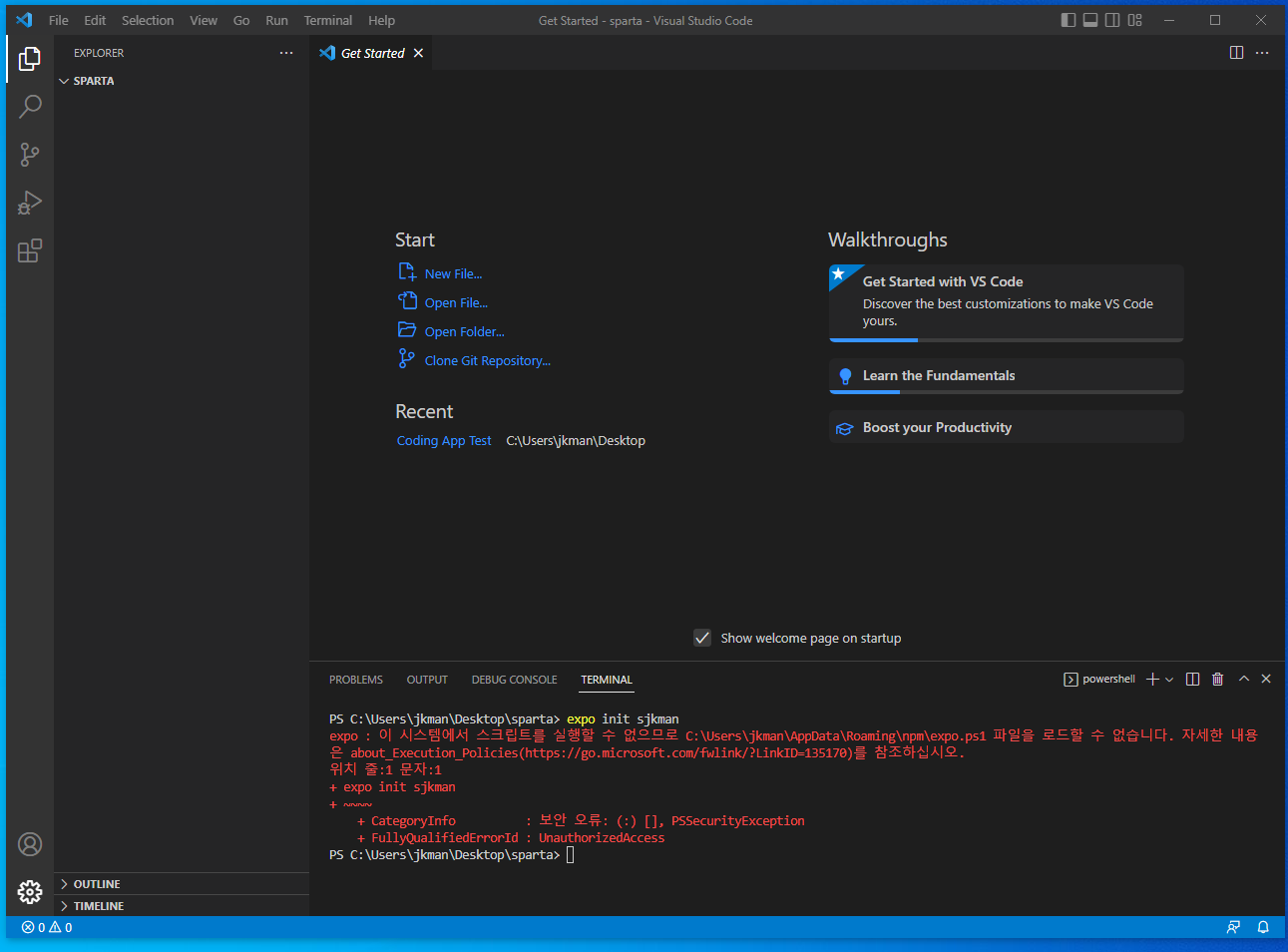
Task: Switch to the DEBUG CONSOLE tab
Action: pyautogui.click(x=515, y=680)
